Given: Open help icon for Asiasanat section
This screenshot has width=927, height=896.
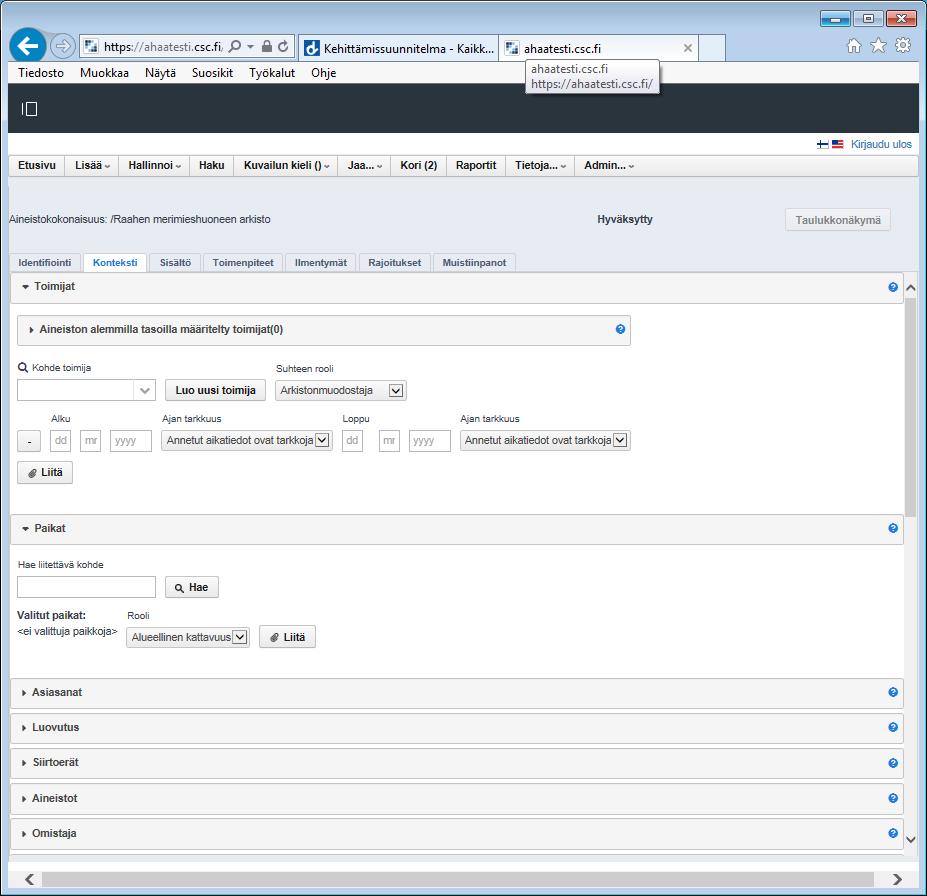Looking at the screenshot, I should [893, 692].
